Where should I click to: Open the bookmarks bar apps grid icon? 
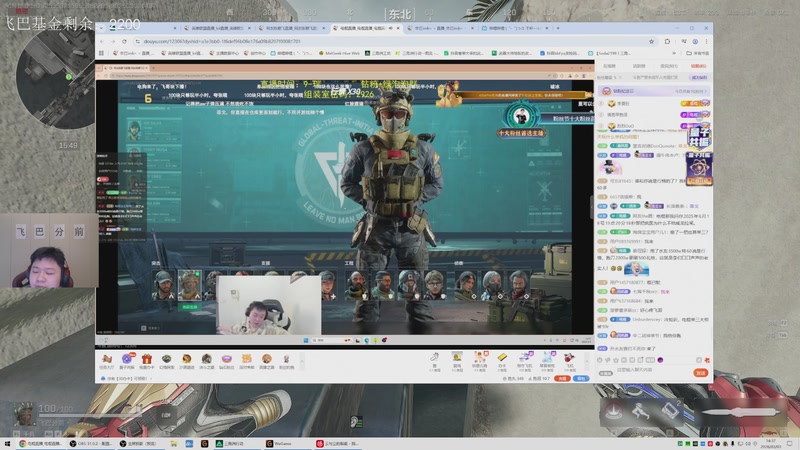(101, 53)
